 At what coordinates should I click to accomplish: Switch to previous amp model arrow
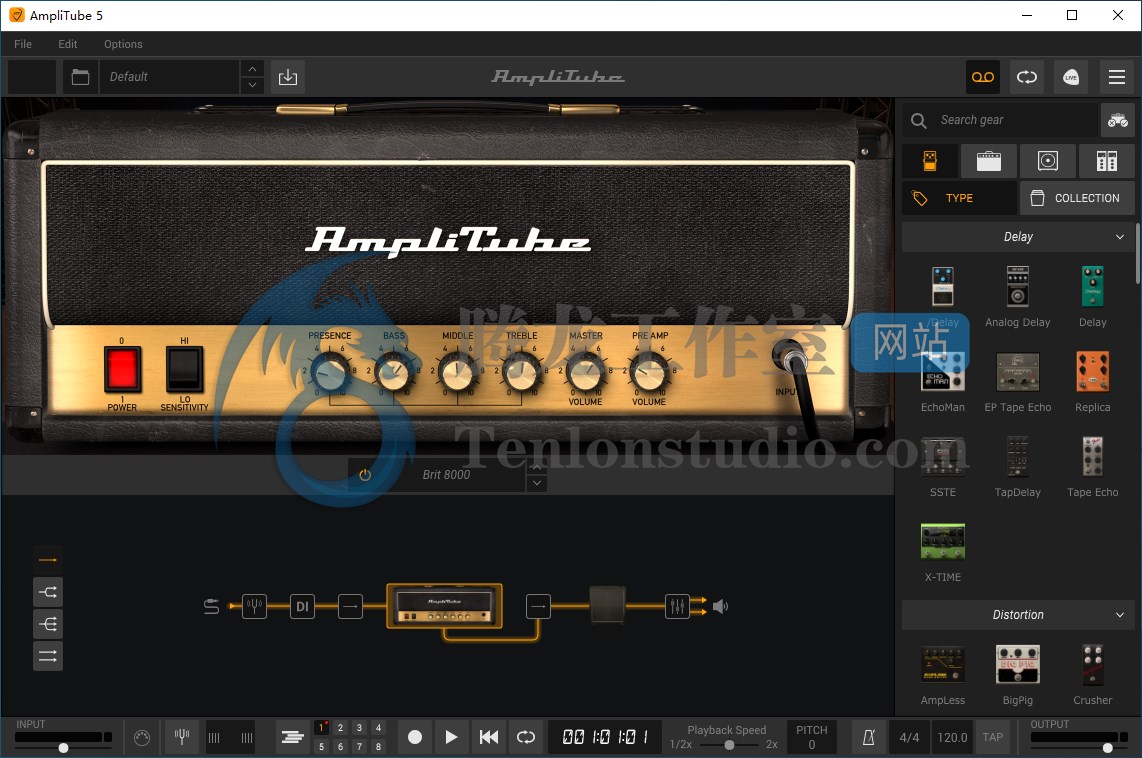point(537,467)
